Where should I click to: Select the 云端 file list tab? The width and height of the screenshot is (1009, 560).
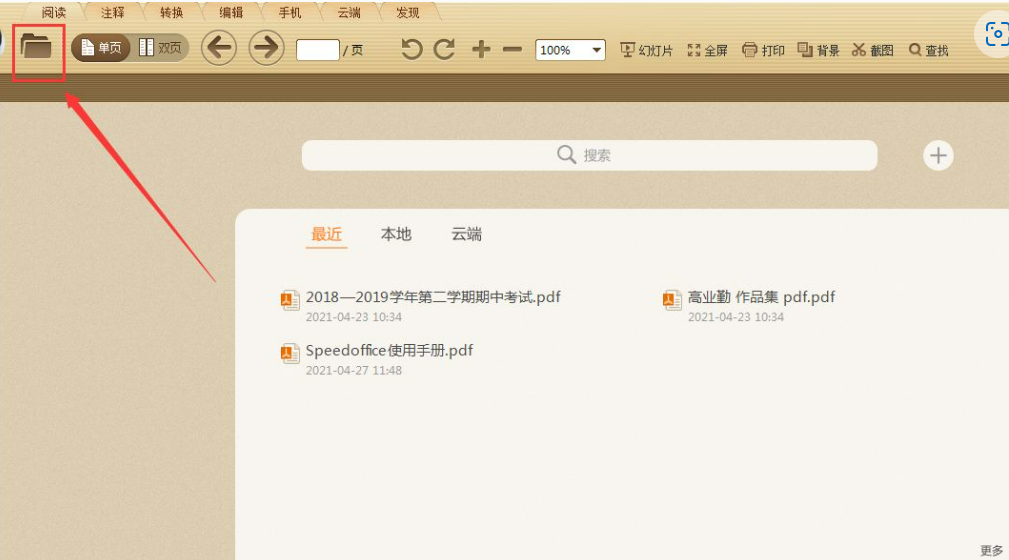467,234
